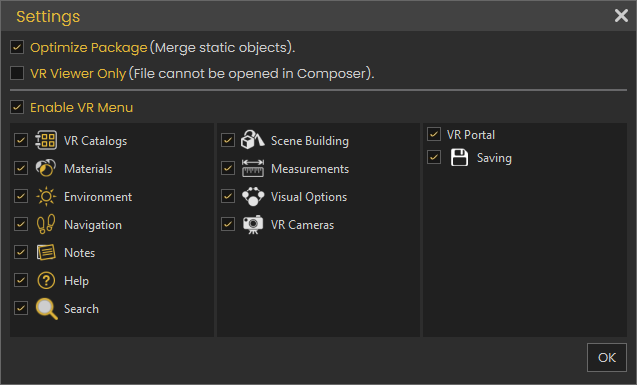Click the Search magnifying glass icon
Viewport: 637px width, 385px height.
pos(46,309)
